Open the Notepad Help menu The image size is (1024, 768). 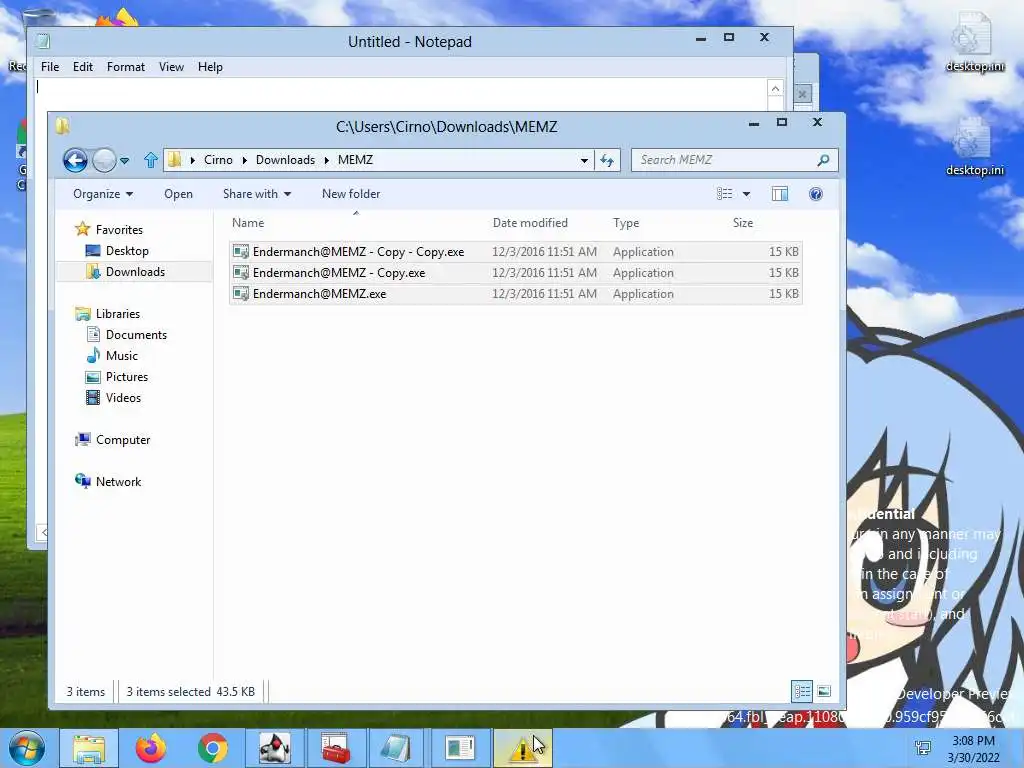click(x=210, y=67)
